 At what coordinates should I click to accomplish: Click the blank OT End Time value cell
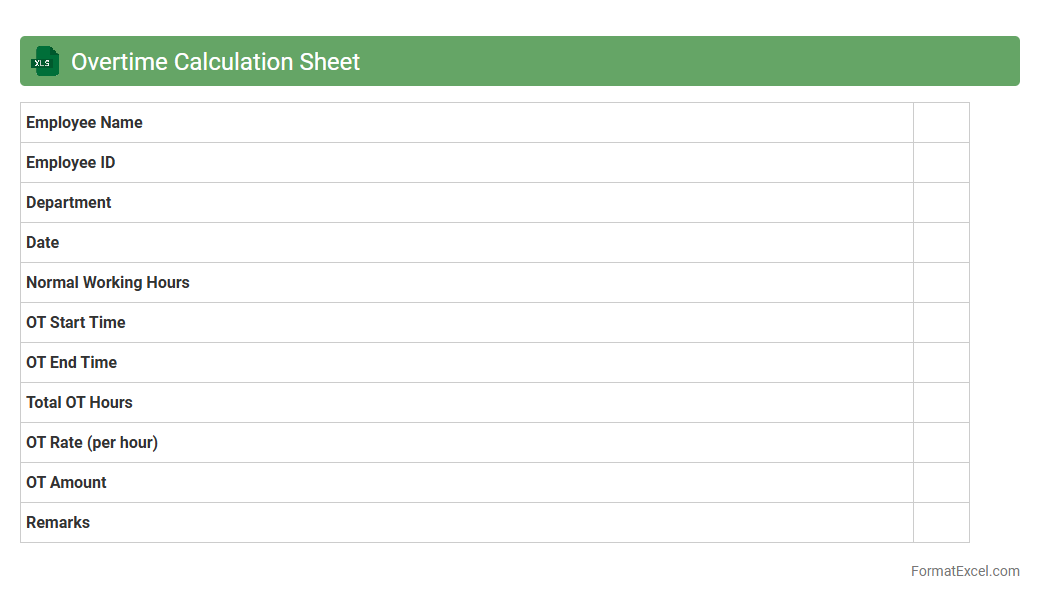pos(941,363)
